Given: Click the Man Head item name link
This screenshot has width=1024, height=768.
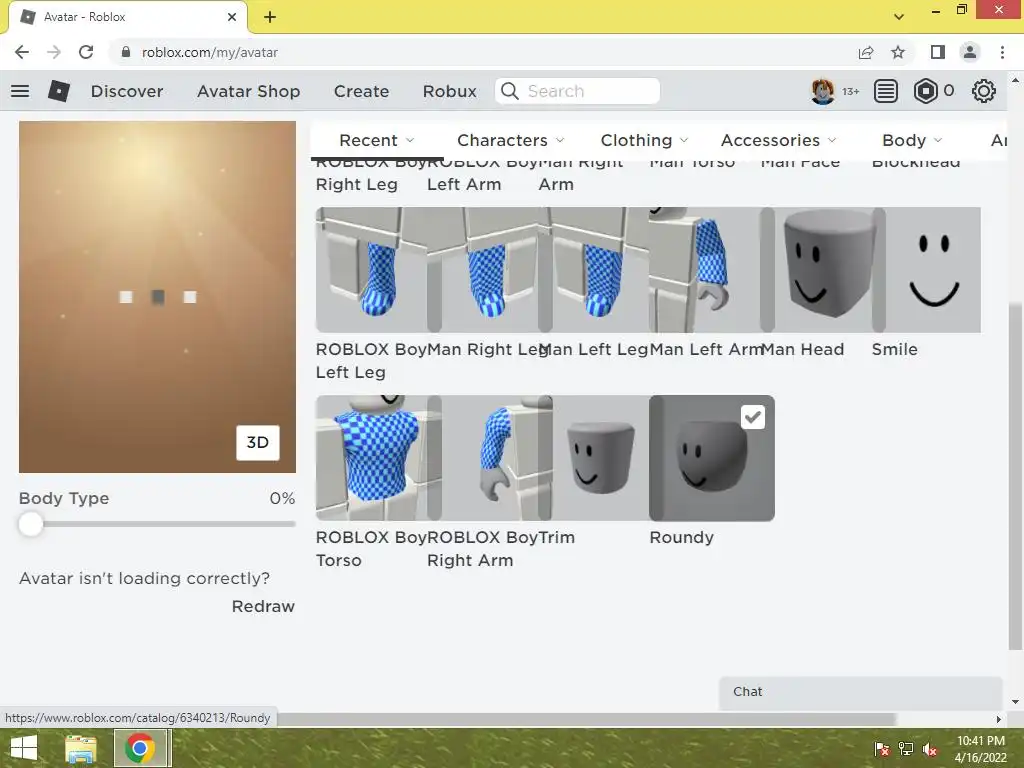Looking at the screenshot, I should pos(803,349).
